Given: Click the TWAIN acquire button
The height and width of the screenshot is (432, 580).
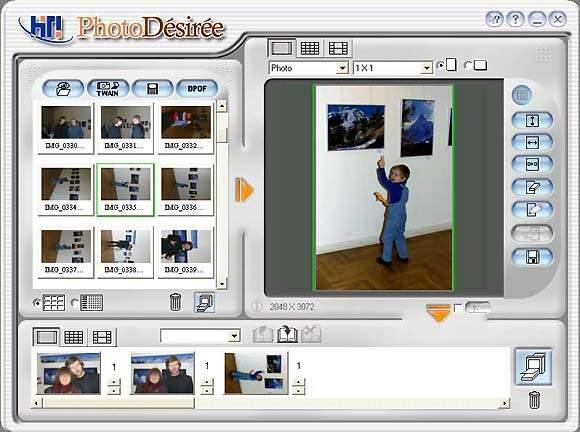Looking at the screenshot, I should 108,89.
